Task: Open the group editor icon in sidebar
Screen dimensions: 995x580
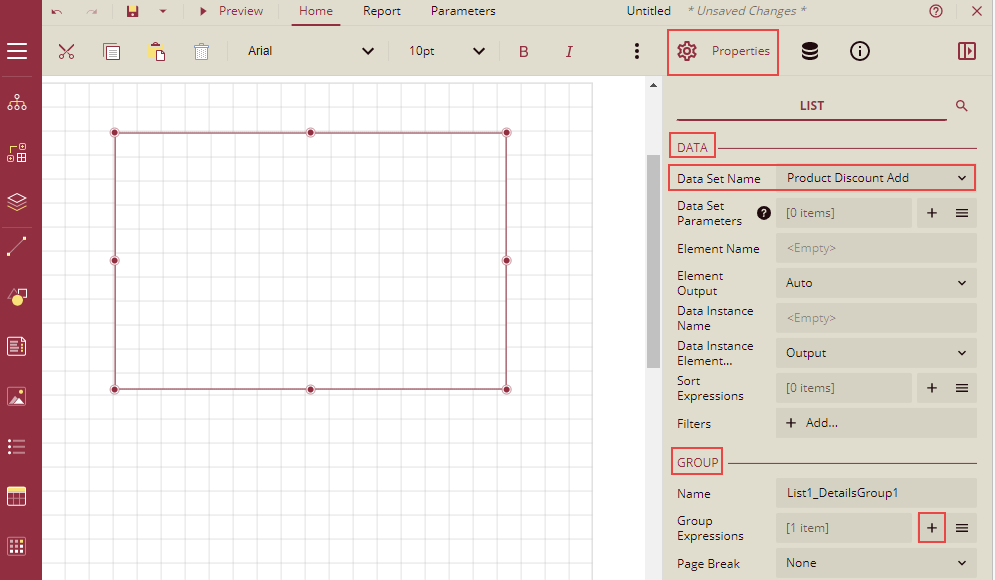Action: 17,152
